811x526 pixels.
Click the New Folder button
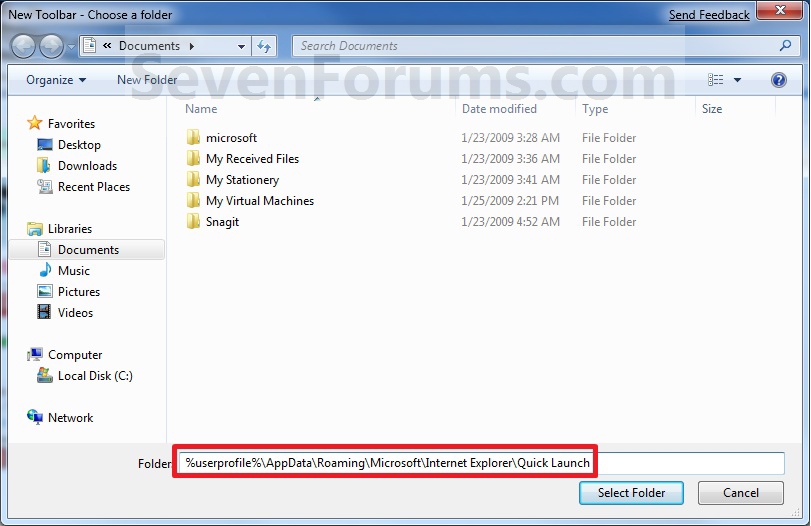click(147, 80)
